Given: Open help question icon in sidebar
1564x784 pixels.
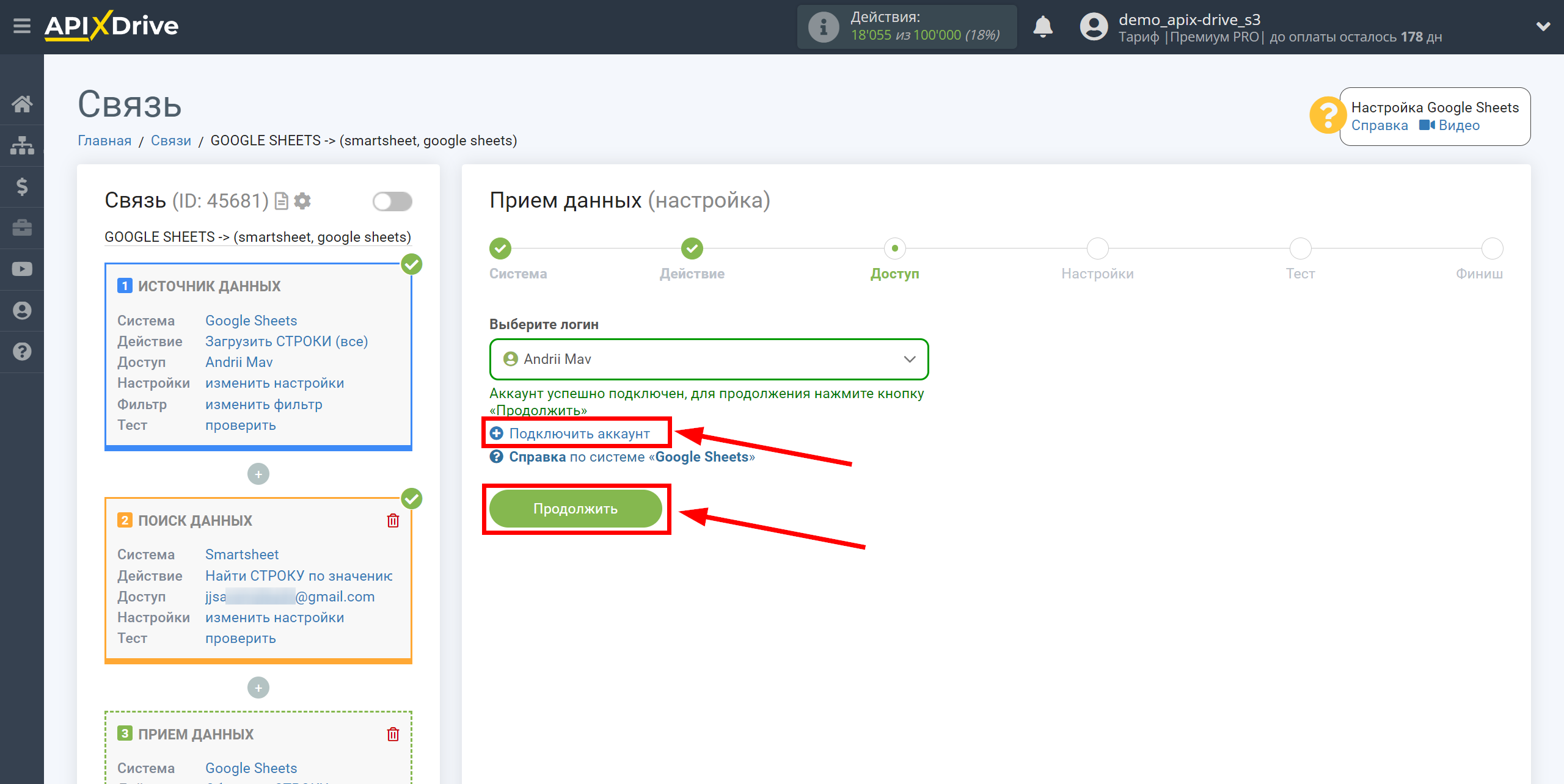Looking at the screenshot, I should click(22, 352).
